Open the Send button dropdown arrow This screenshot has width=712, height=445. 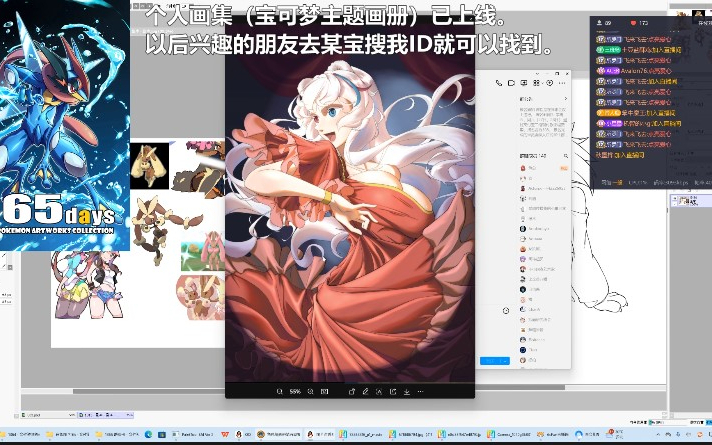tap(505, 361)
